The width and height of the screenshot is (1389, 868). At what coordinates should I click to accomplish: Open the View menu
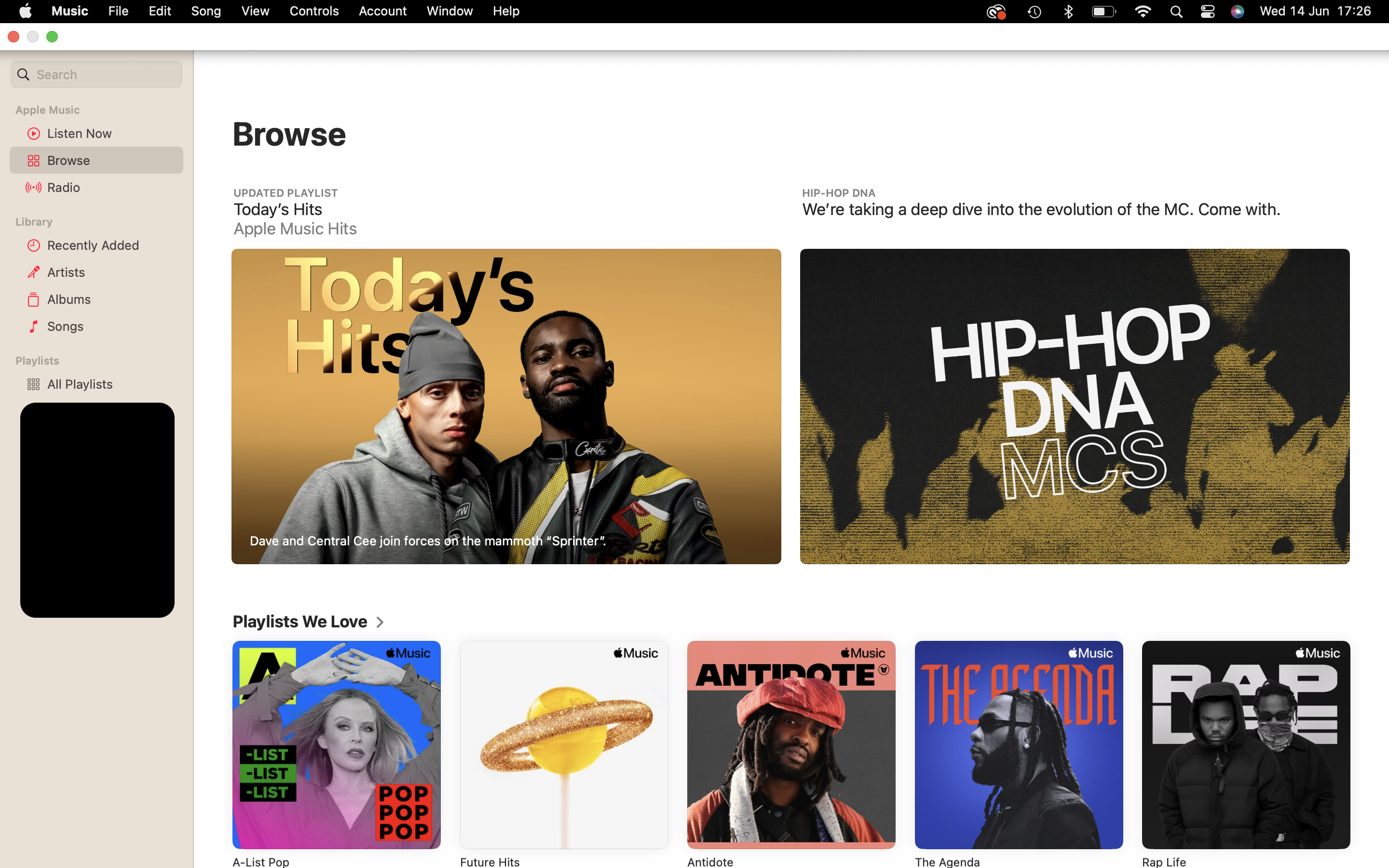click(x=256, y=12)
